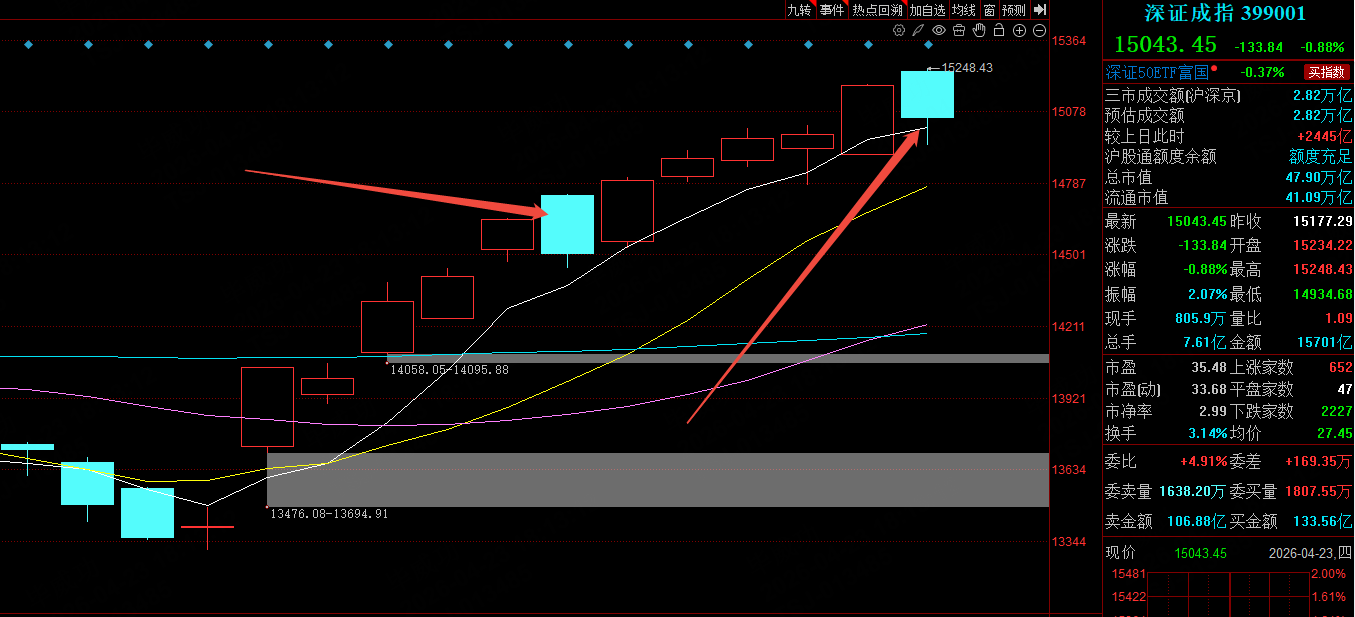Click the 额度充足 quota status
Image resolution: width=1355 pixels, height=617 pixels.
click(1320, 156)
